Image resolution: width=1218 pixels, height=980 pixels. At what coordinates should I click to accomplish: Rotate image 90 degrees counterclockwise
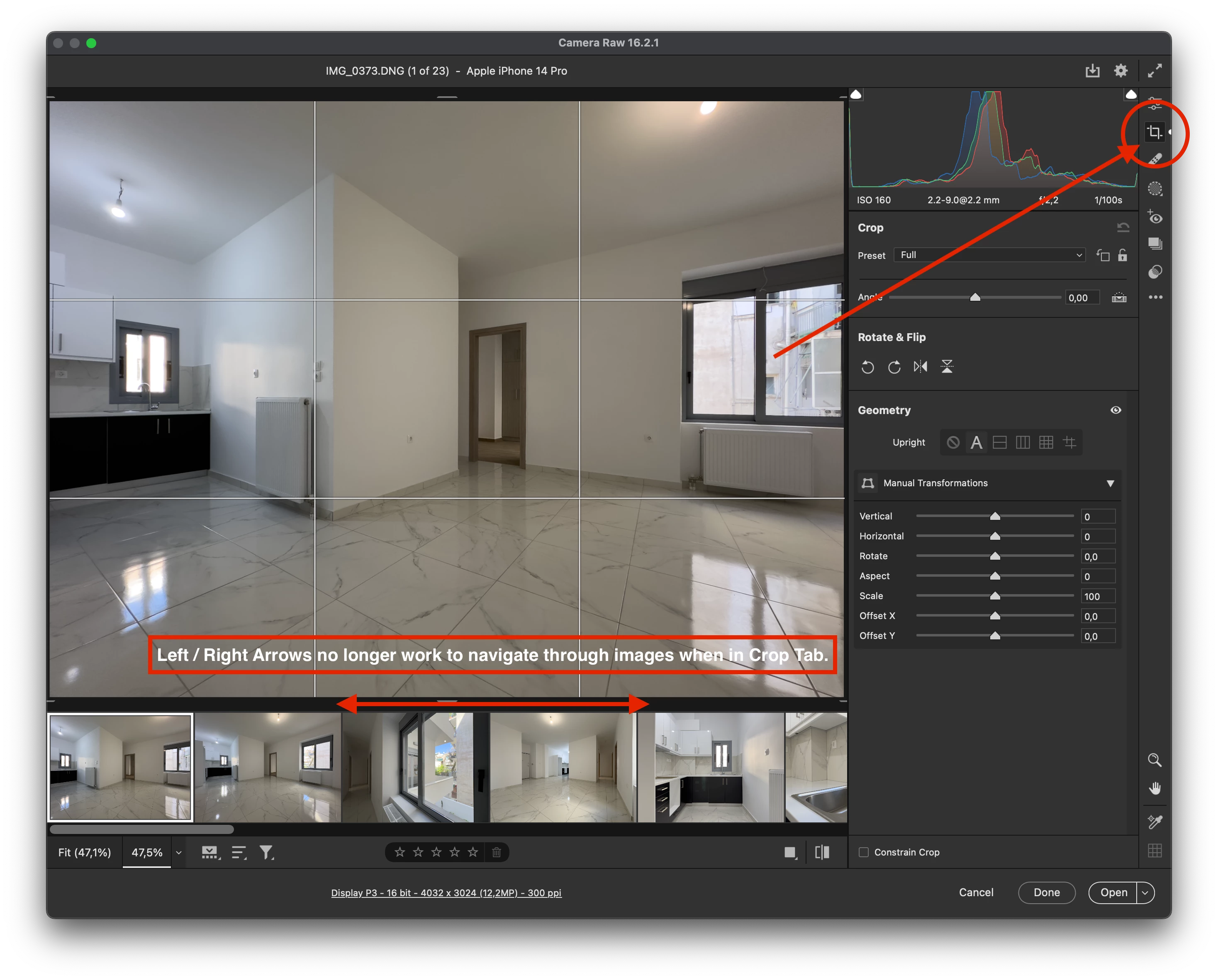point(868,367)
